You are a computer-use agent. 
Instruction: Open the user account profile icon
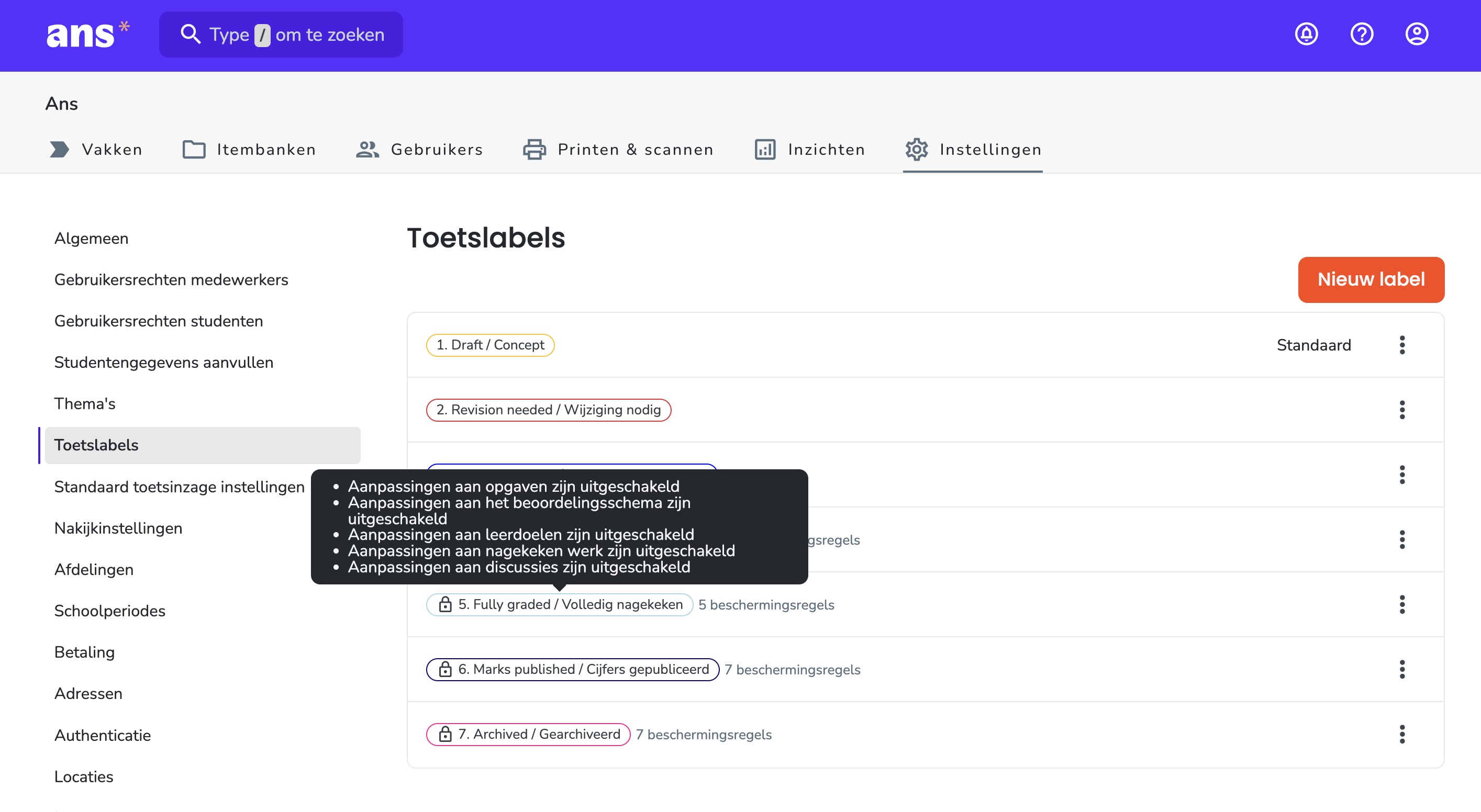tap(1417, 35)
